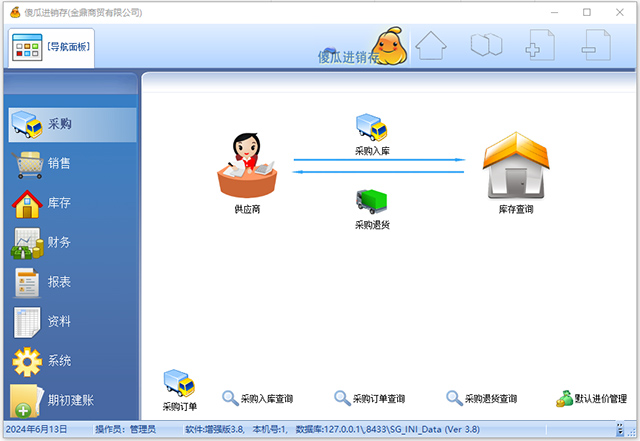Click the app icon in title bar

point(15,12)
